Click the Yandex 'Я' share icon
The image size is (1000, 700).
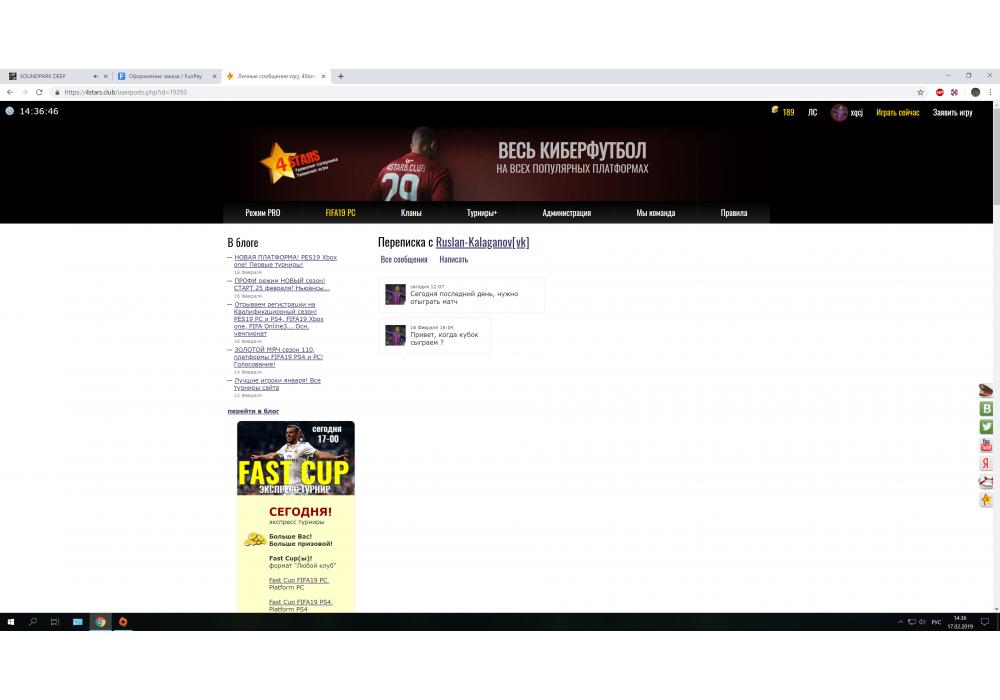click(987, 464)
